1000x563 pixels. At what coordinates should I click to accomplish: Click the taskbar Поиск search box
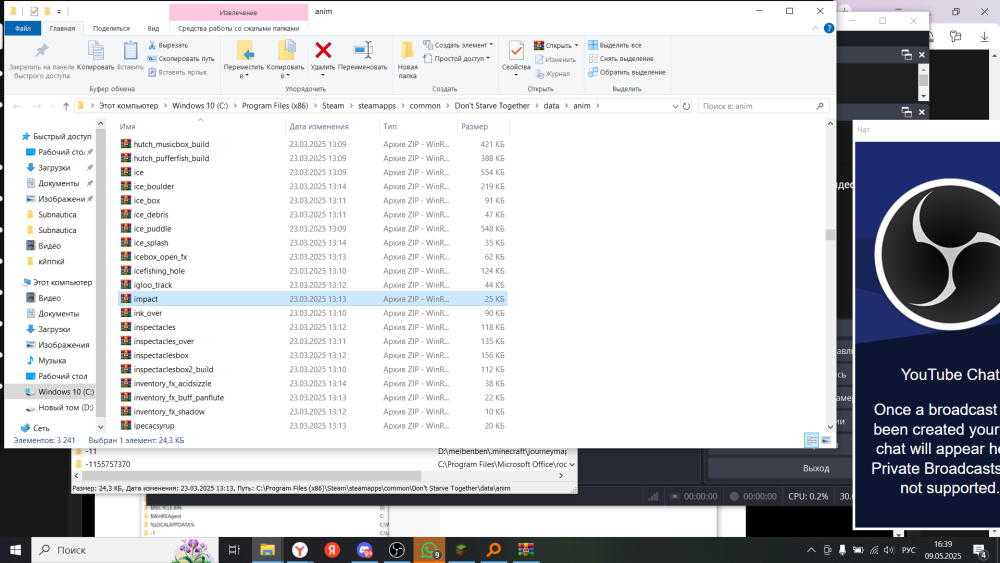[x=125, y=550]
